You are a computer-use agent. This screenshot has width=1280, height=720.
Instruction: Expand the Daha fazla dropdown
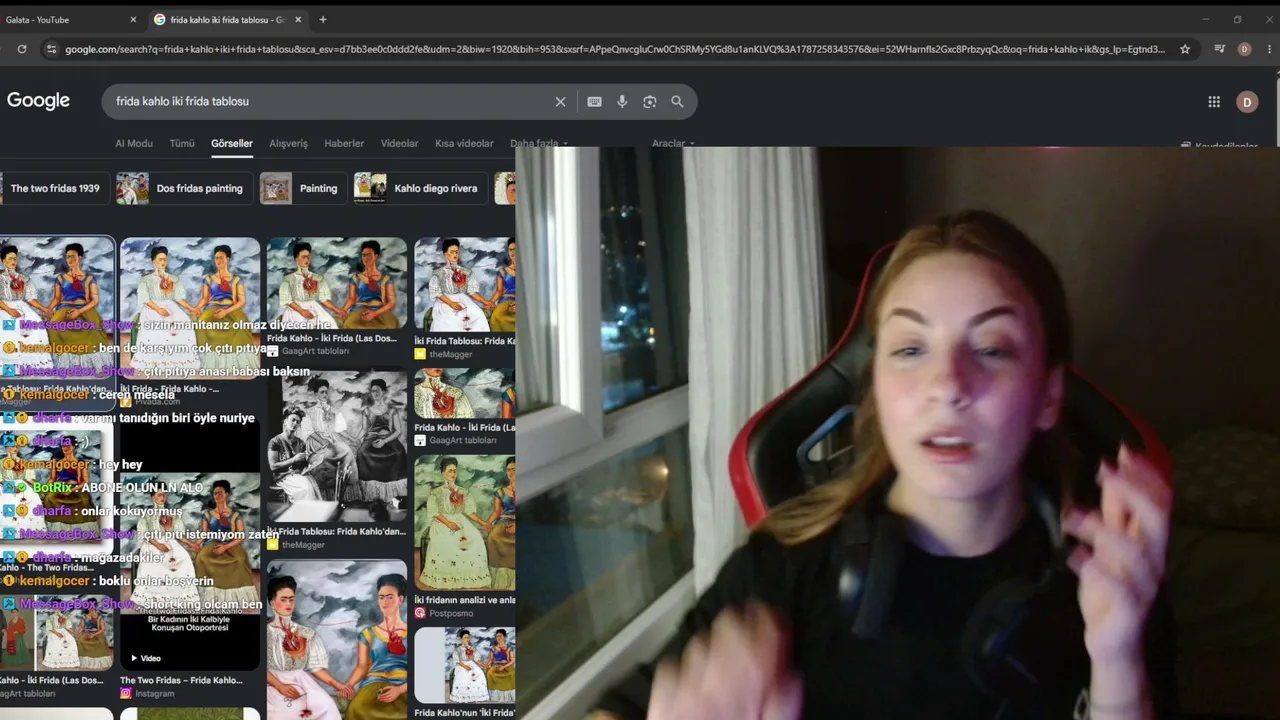click(538, 144)
